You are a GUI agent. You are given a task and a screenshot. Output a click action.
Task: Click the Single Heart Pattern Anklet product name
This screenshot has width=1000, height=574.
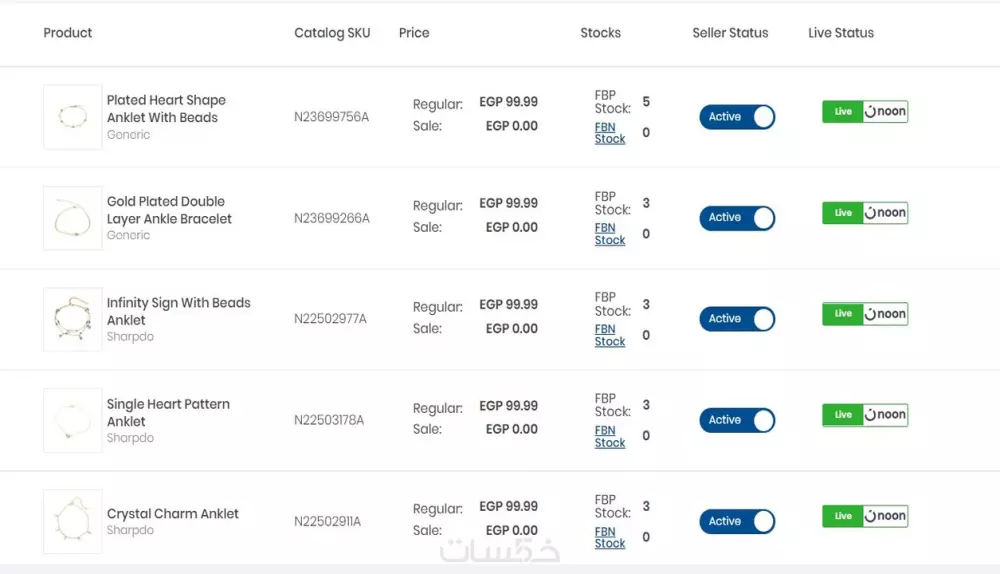(x=168, y=412)
